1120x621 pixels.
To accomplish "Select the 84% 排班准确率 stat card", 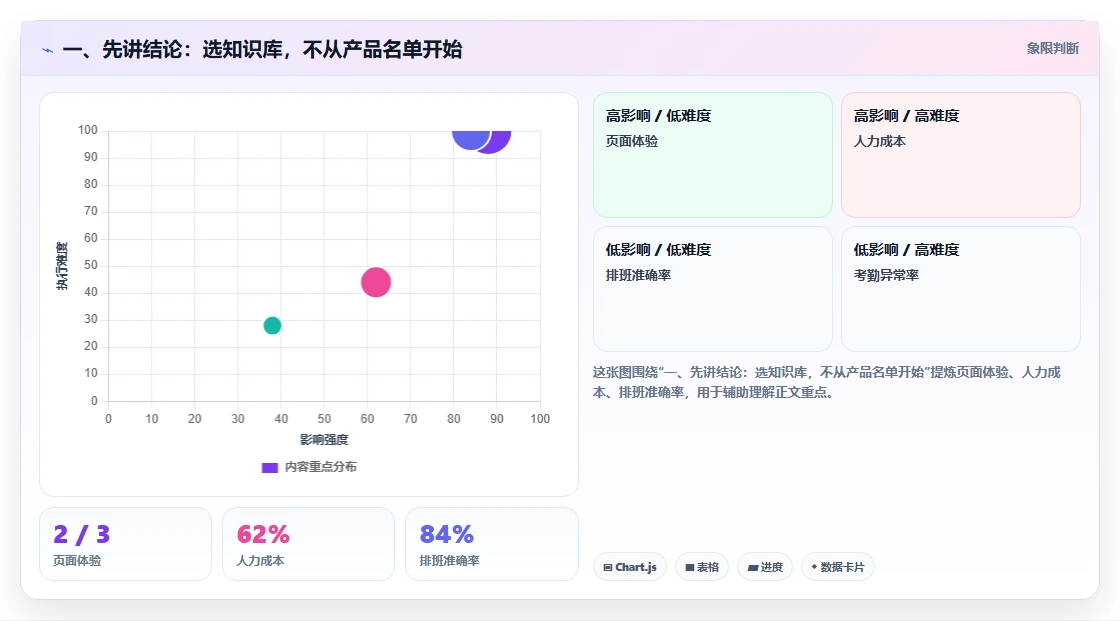I will tap(491, 545).
